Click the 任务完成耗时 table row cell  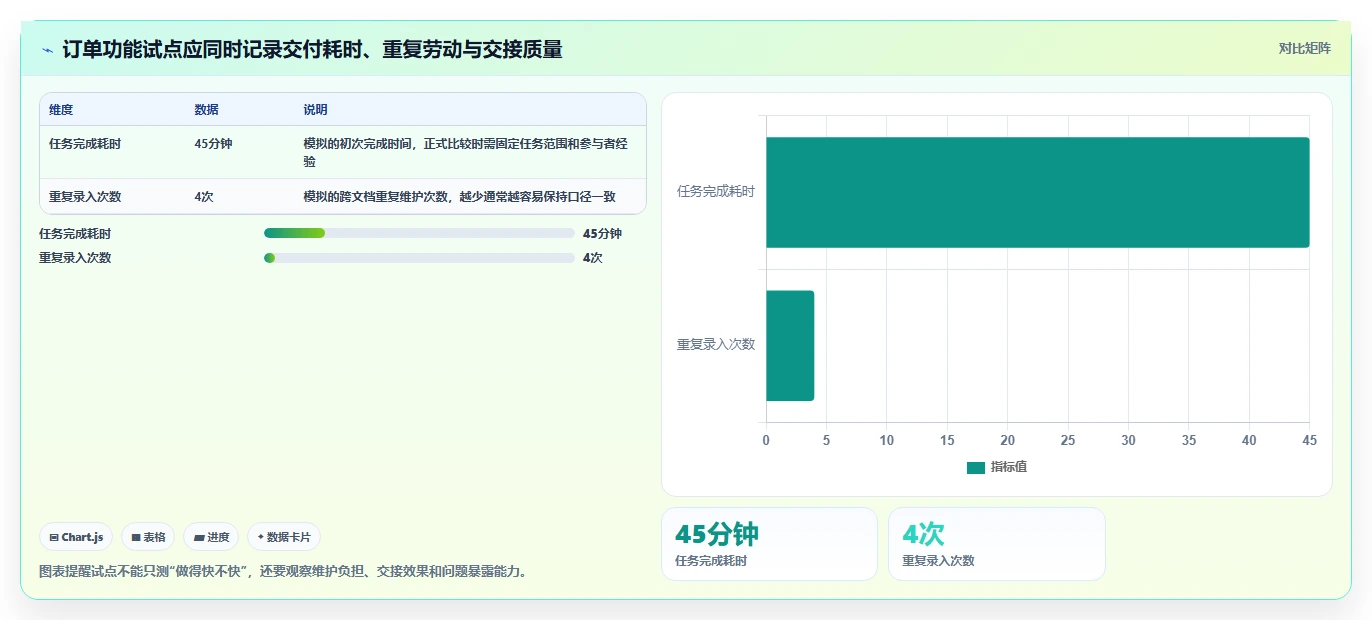click(85, 144)
